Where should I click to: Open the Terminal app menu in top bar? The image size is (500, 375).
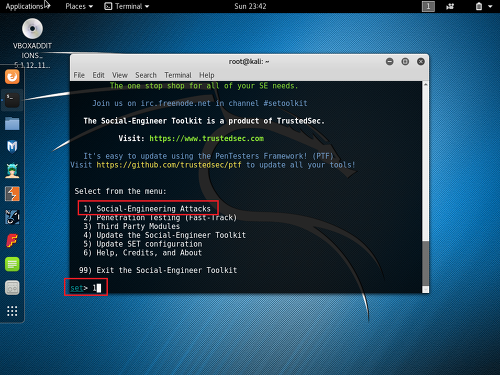point(127,6)
